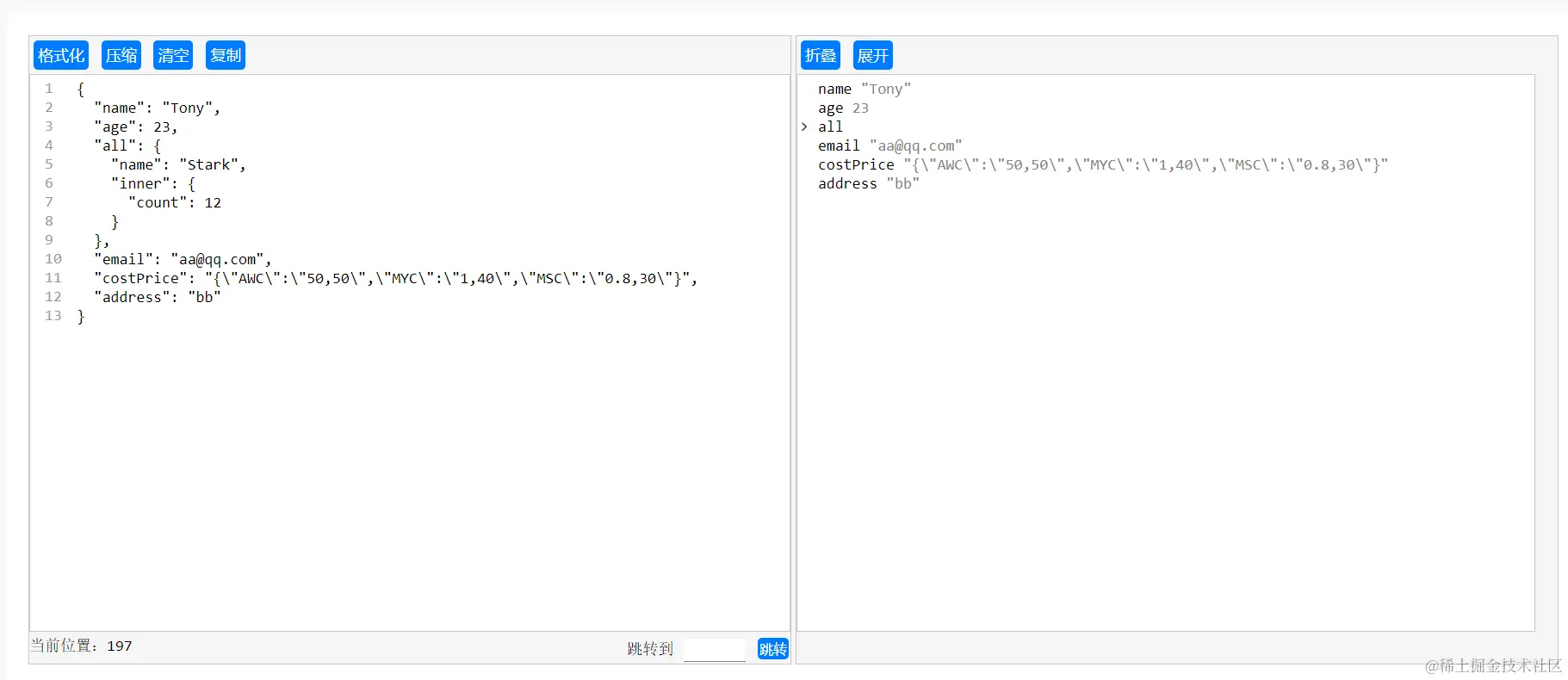Click the 跳转到 label
The image size is (1568, 680).
pos(650,649)
